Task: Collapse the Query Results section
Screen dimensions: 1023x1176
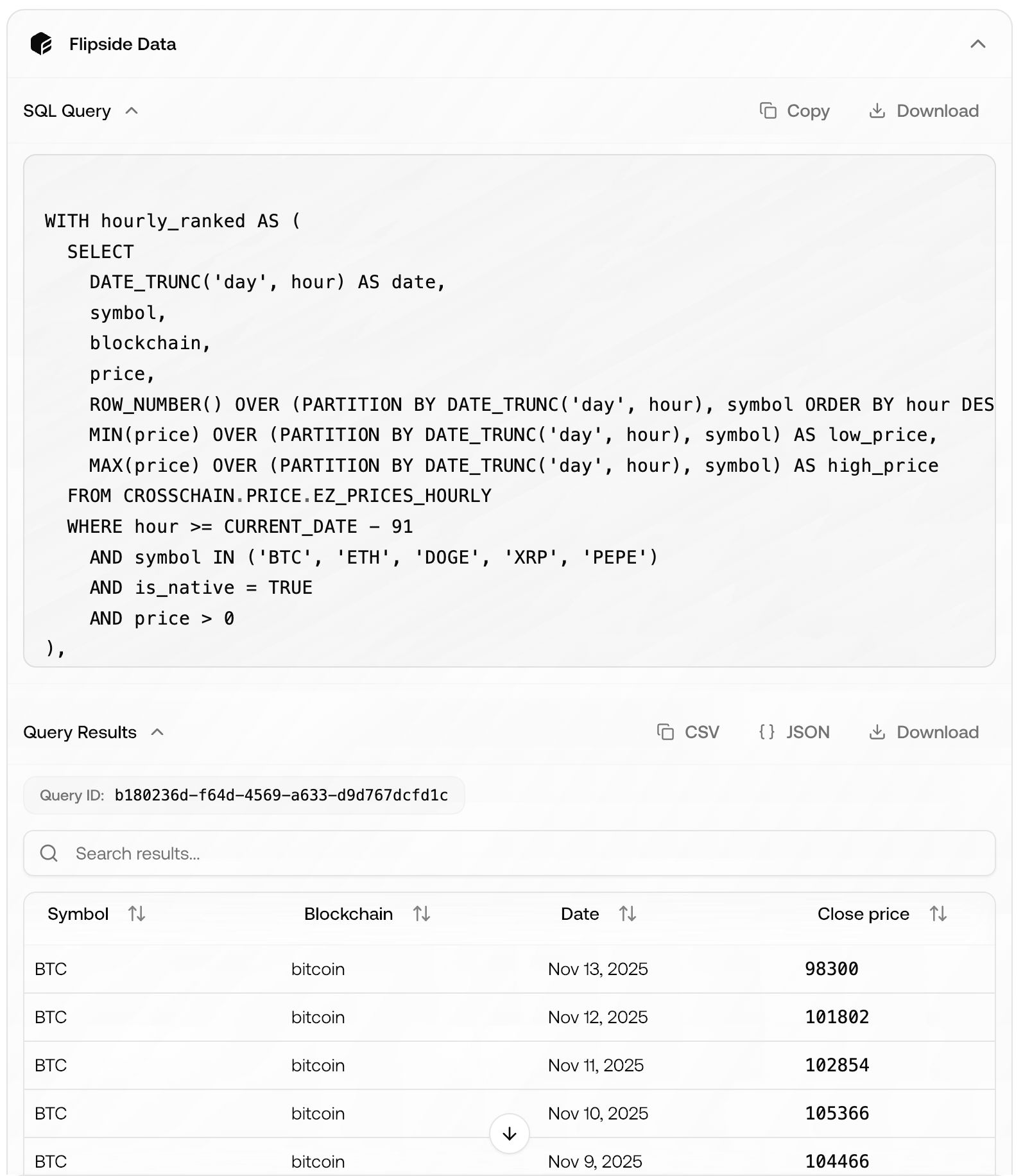Action: coord(159,732)
